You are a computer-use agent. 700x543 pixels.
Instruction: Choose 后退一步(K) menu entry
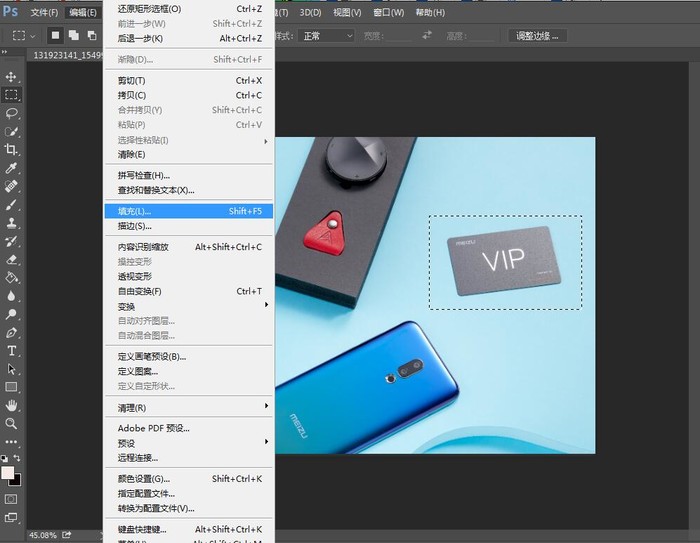click(189, 38)
